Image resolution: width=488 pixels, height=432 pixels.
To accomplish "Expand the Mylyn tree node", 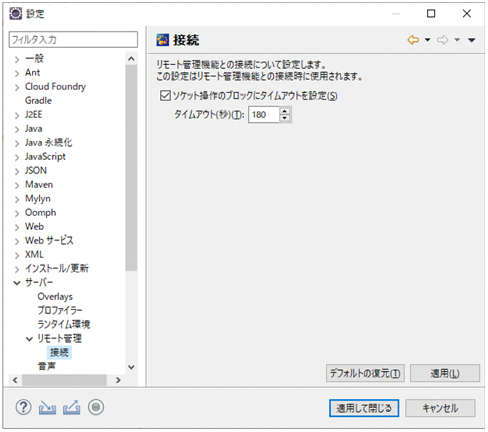I will [17, 199].
